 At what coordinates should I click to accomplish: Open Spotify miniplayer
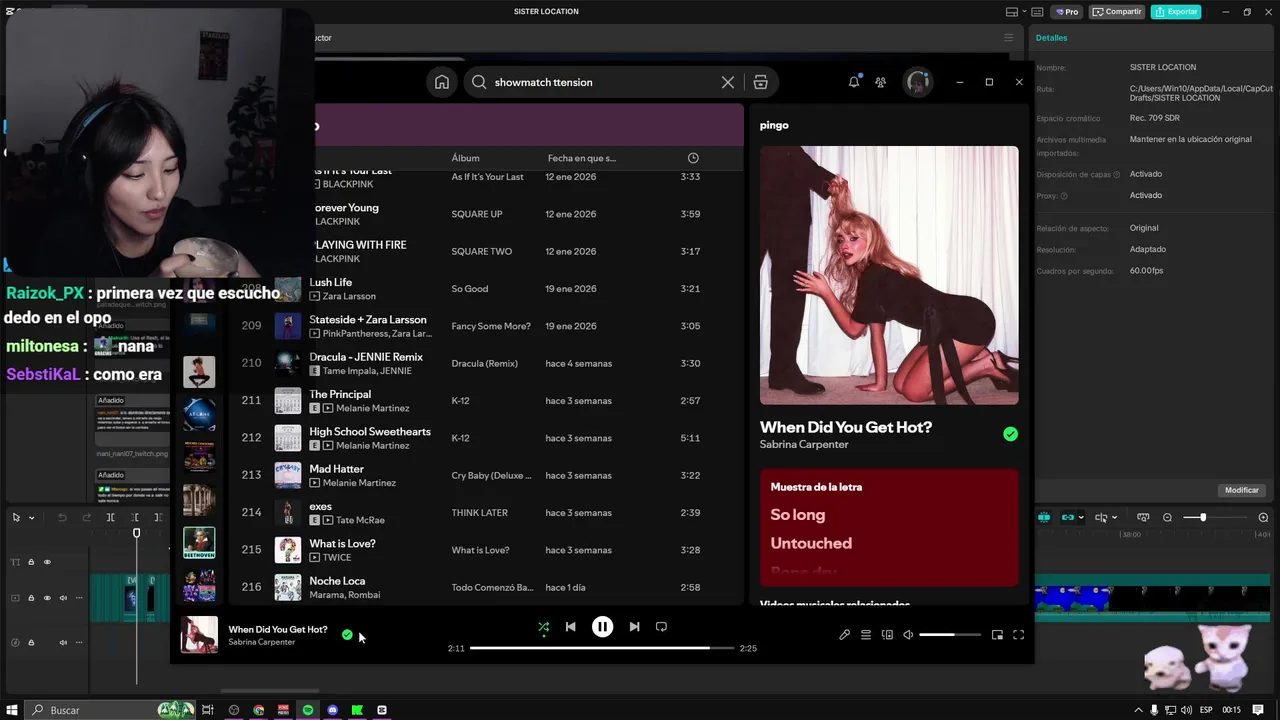pyautogui.click(x=997, y=635)
